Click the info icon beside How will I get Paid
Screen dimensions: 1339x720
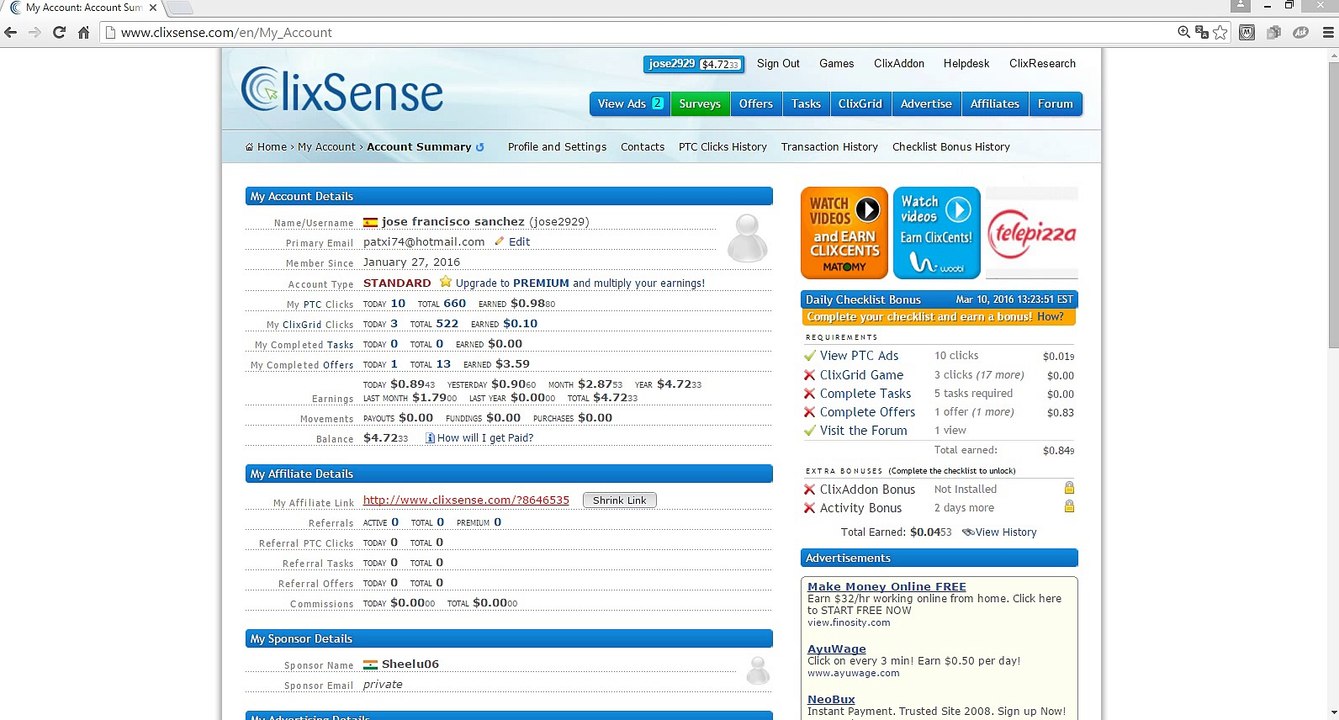coord(430,438)
